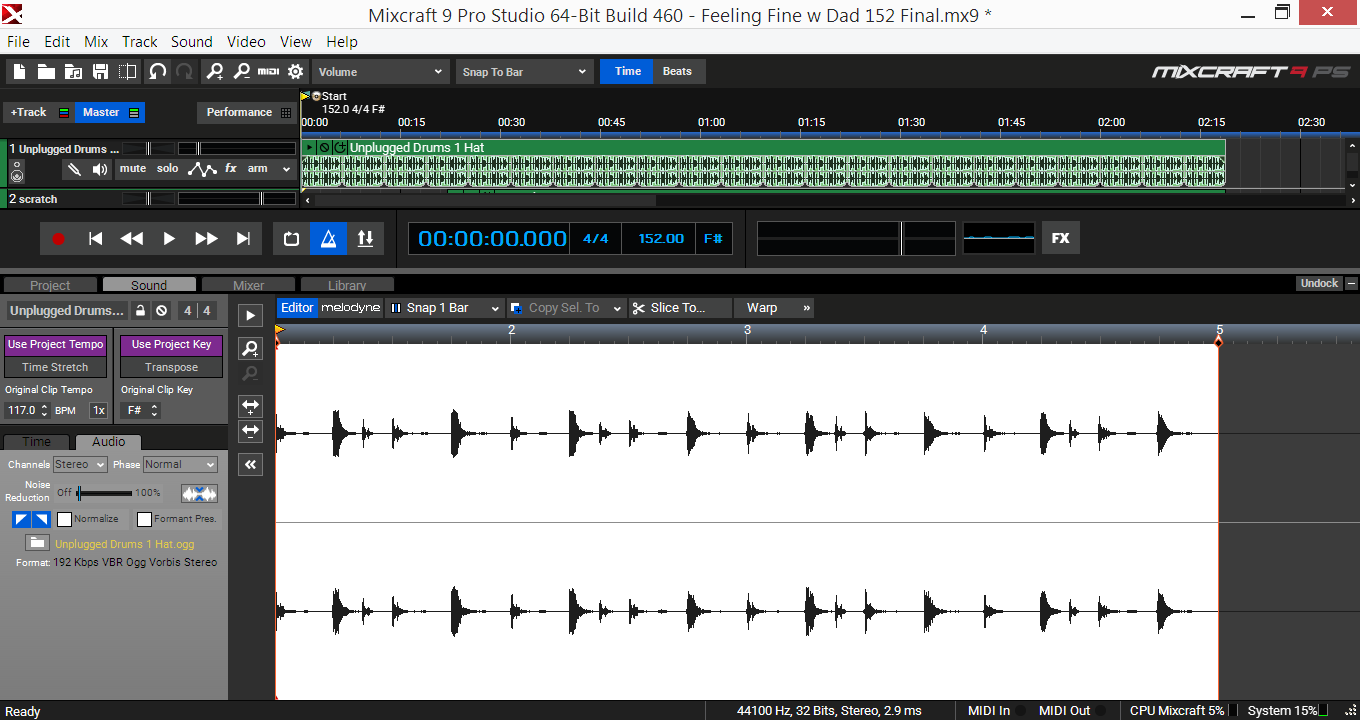Arm the Unplugged Drums track for recording
The image size is (1360, 720).
258,168
